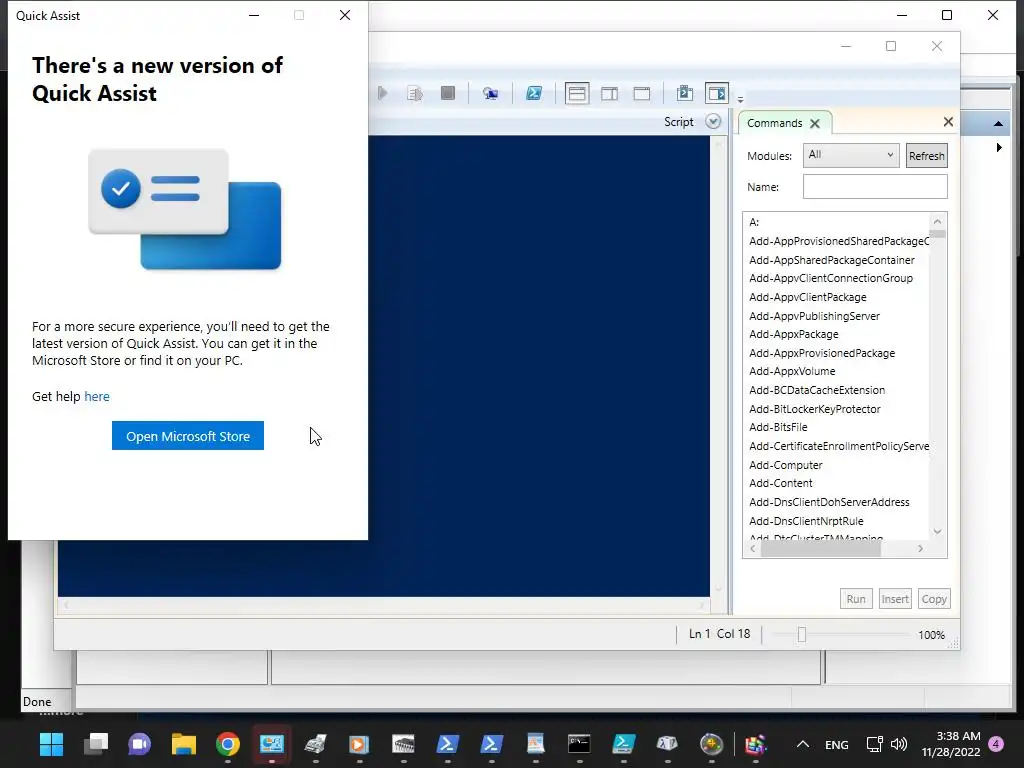Close the Commands tab with its X
This screenshot has height=768, width=1024.
click(x=815, y=123)
